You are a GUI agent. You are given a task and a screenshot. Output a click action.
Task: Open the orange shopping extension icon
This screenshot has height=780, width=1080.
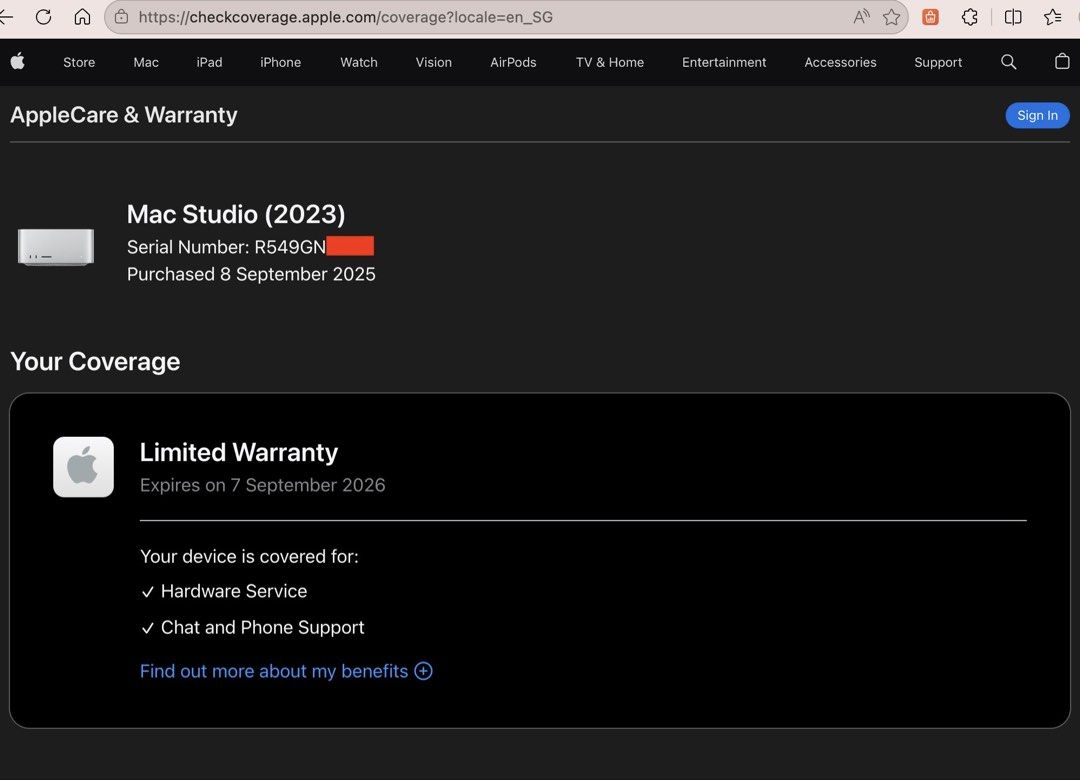click(x=931, y=17)
